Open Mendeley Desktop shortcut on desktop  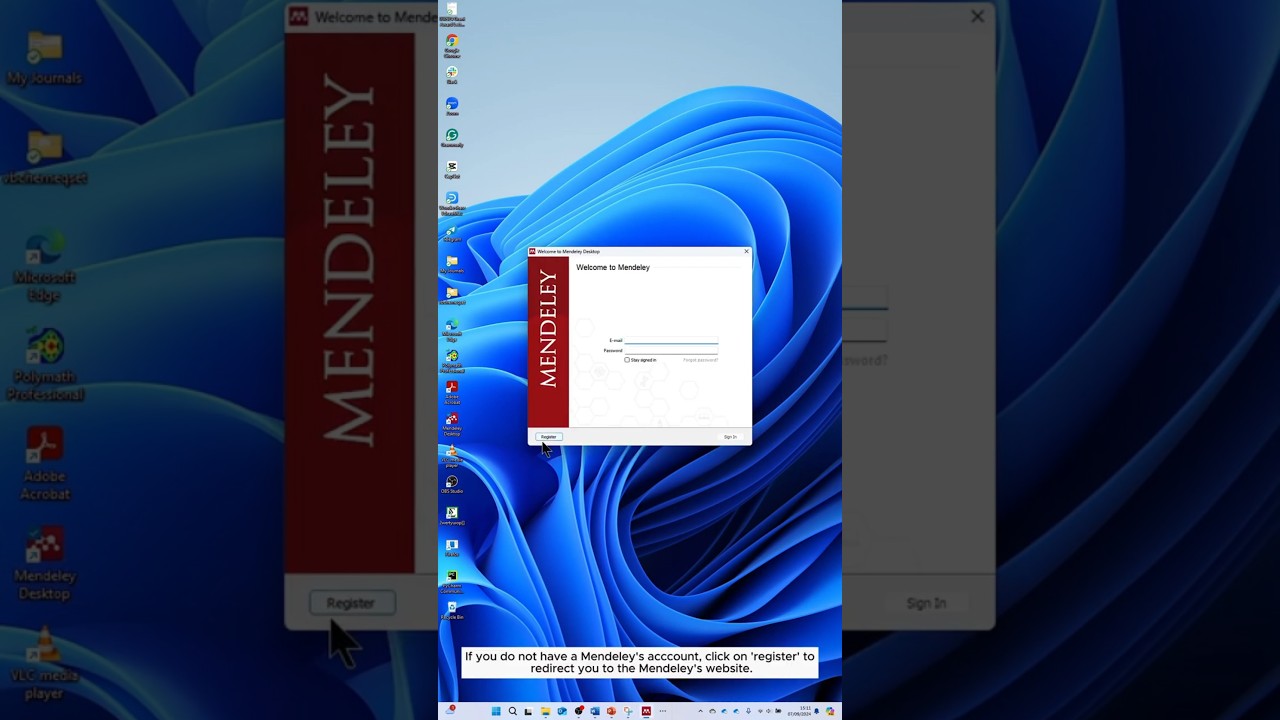pyautogui.click(x=452, y=424)
